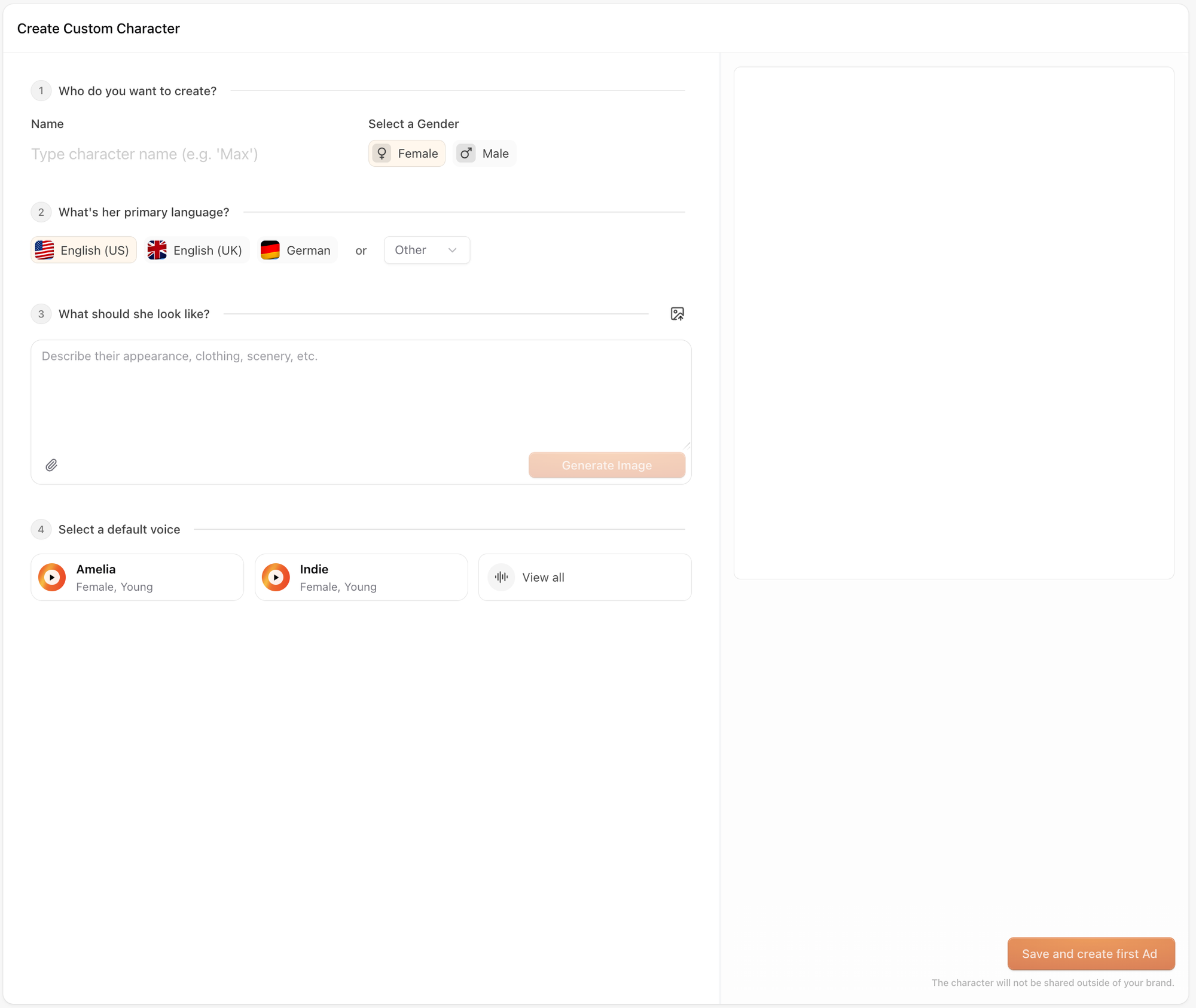Play the Amelia voice preview
Image resolution: width=1196 pixels, height=1008 pixels.
52,578
